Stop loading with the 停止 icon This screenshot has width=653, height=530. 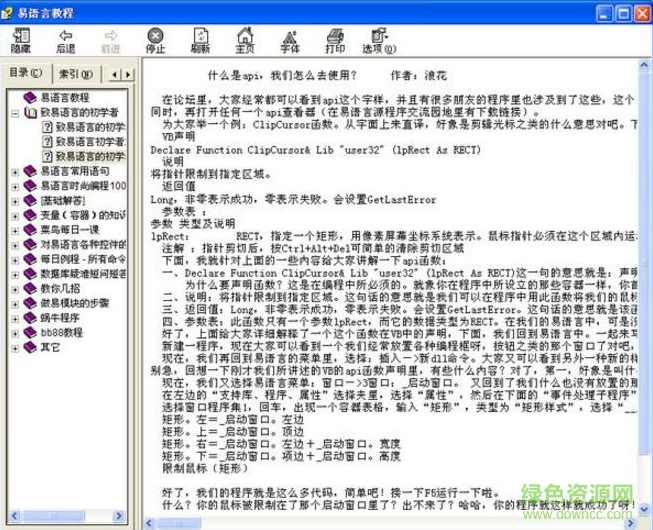point(155,41)
